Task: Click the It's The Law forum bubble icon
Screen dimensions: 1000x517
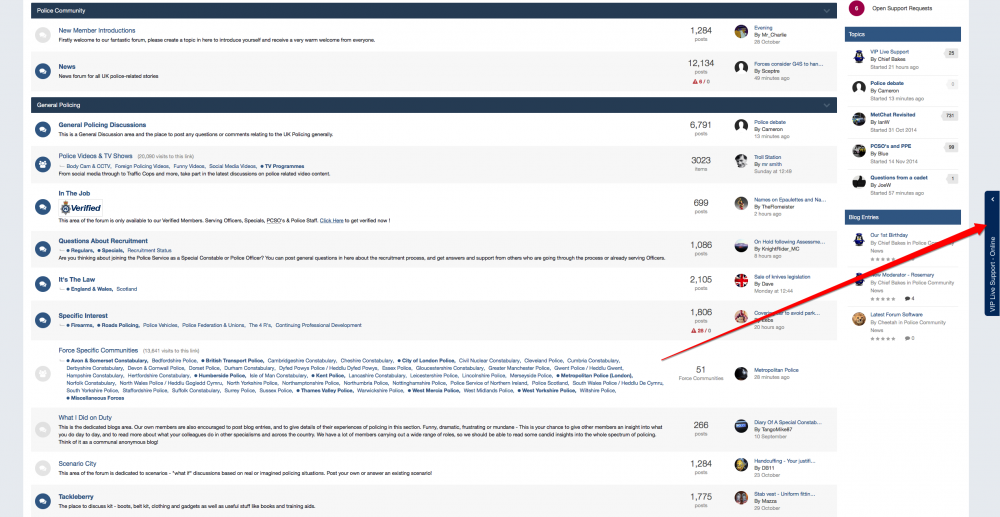Action: (x=43, y=284)
